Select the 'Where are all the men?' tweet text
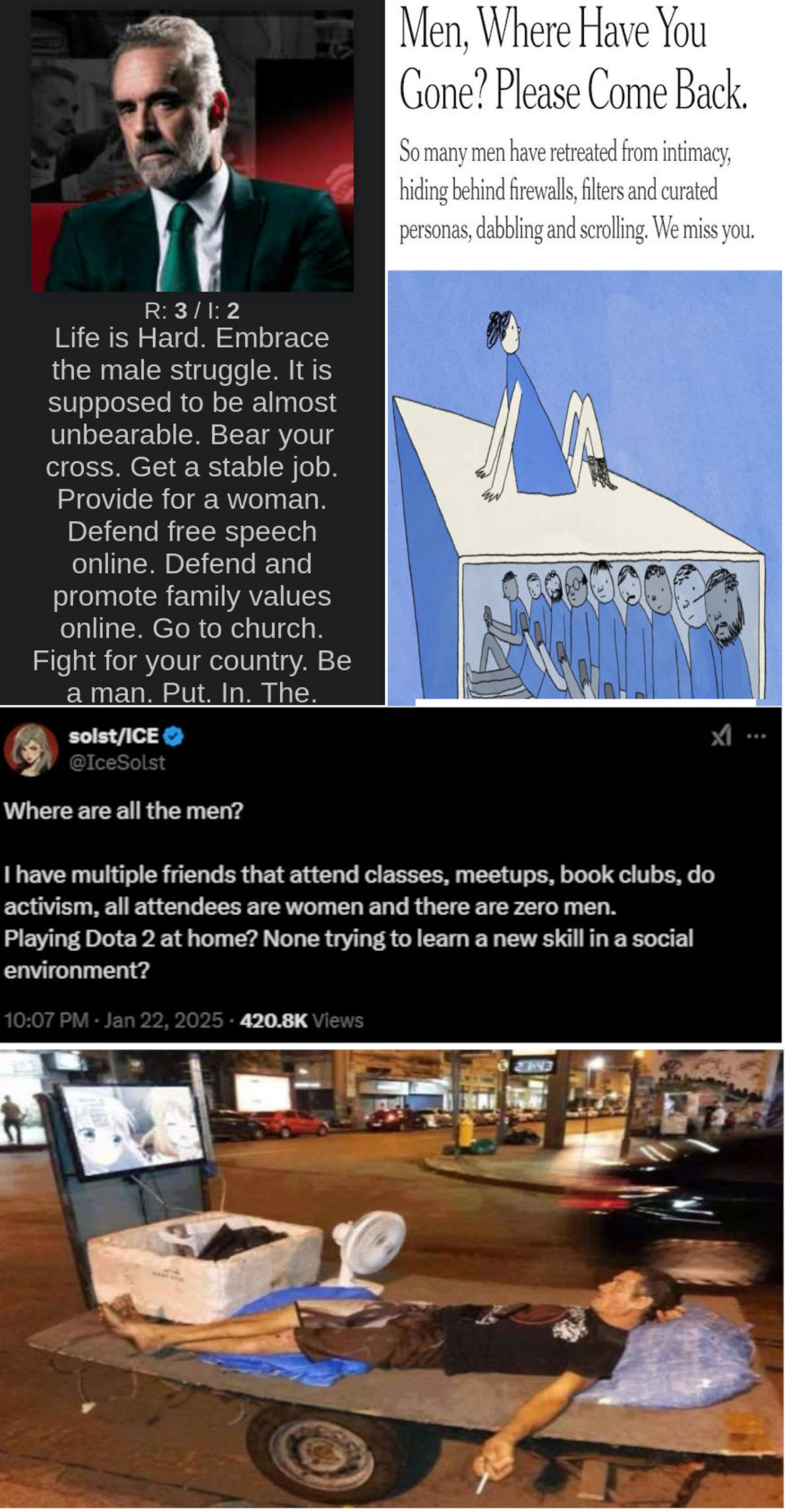Image resolution: width=785 pixels, height=1512 pixels. [123, 810]
